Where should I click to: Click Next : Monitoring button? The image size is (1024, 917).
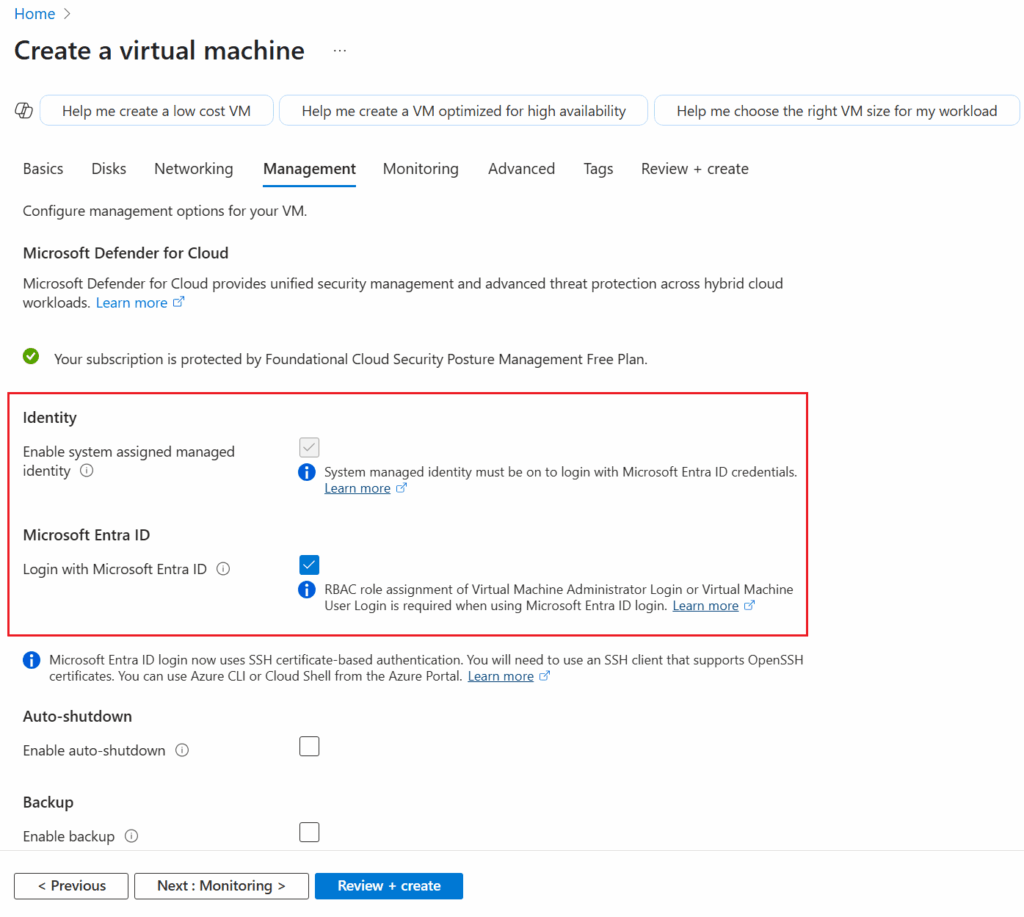click(221, 886)
